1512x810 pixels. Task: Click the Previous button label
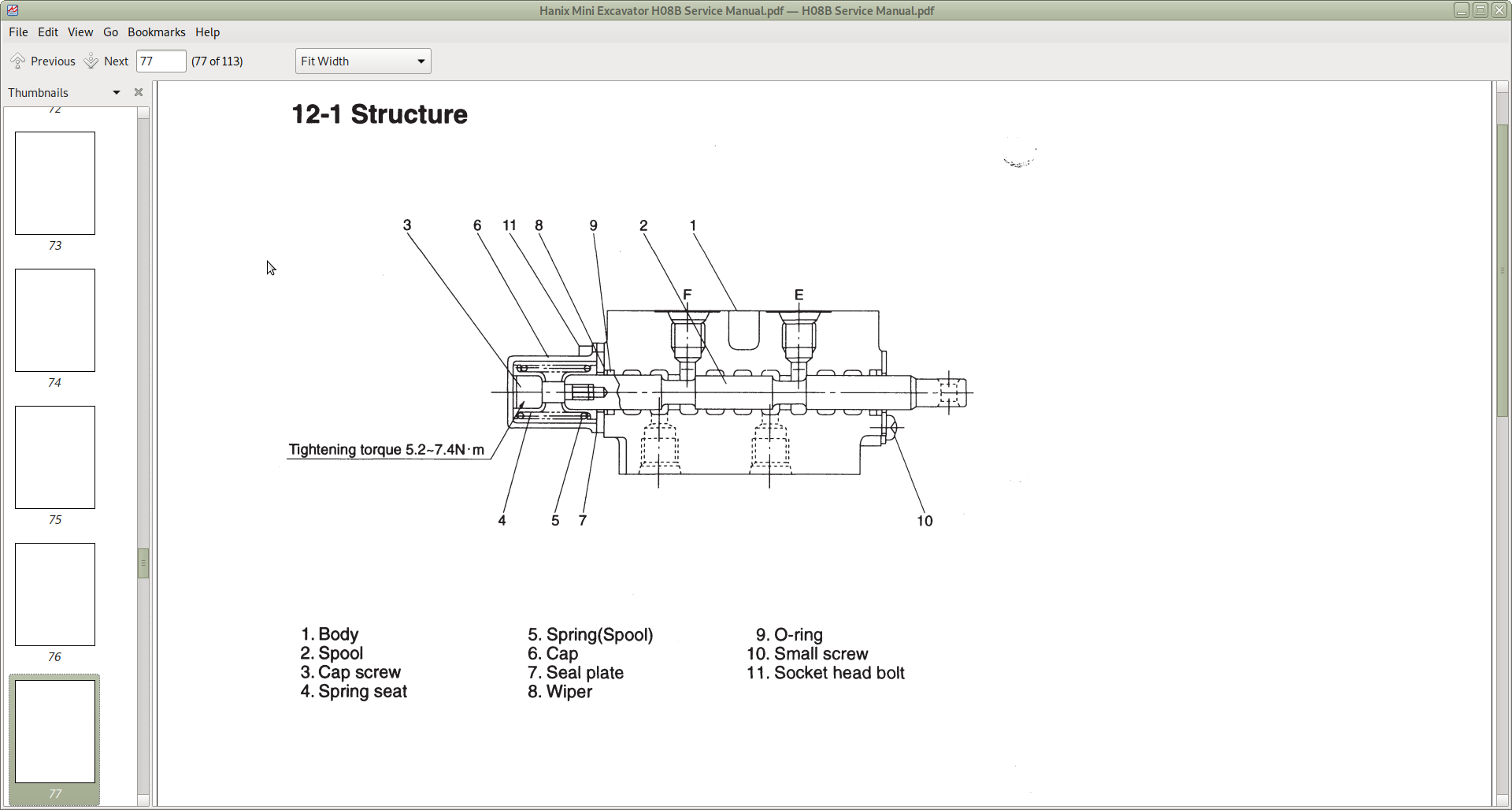coord(53,61)
